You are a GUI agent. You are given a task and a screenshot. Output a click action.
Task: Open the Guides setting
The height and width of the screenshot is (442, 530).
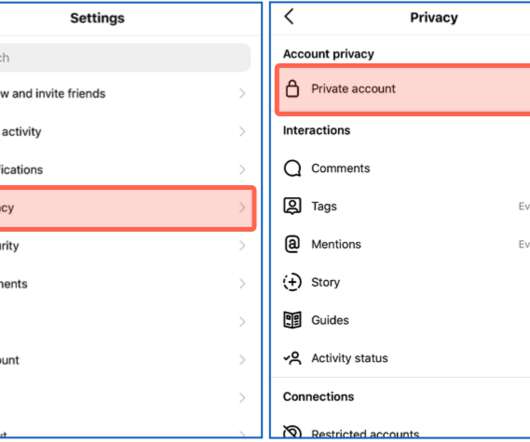401,320
